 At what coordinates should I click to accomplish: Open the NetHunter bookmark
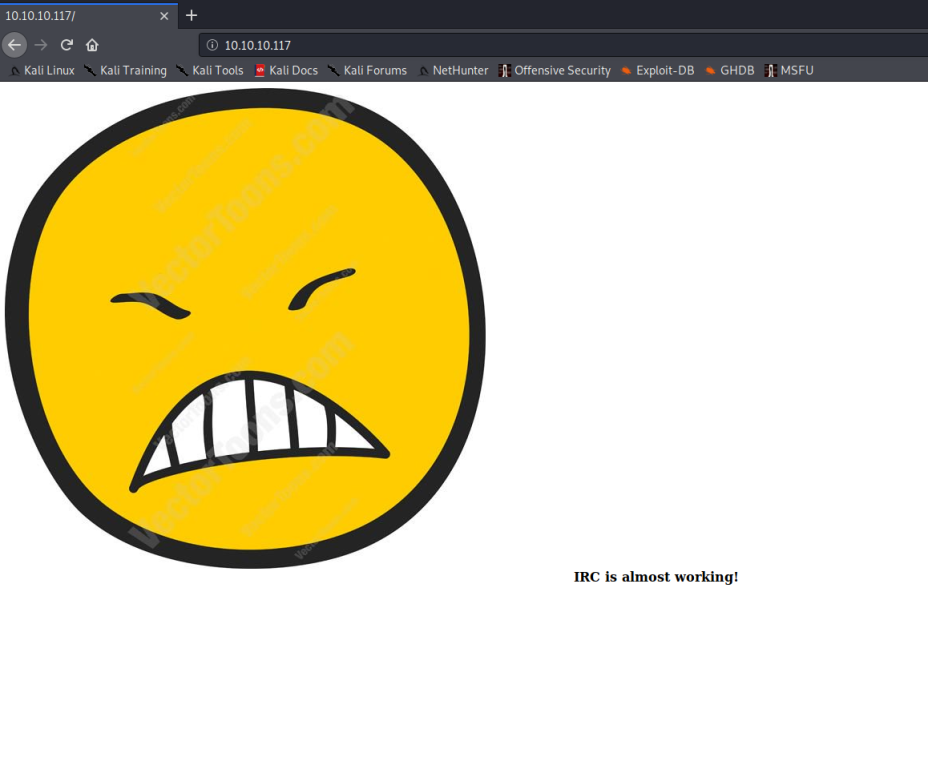(453, 71)
